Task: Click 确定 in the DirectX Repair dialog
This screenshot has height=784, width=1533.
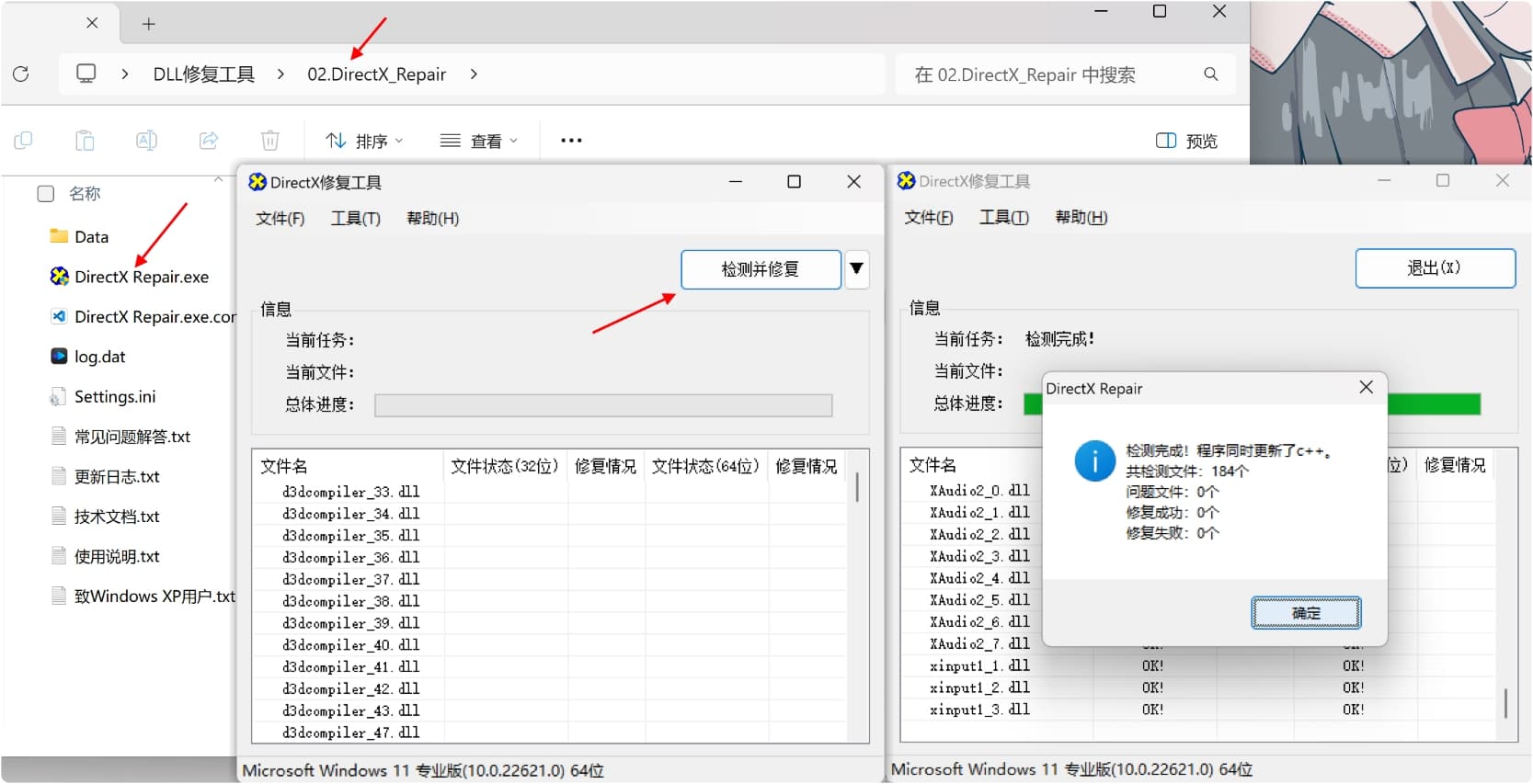Action: [x=1306, y=613]
